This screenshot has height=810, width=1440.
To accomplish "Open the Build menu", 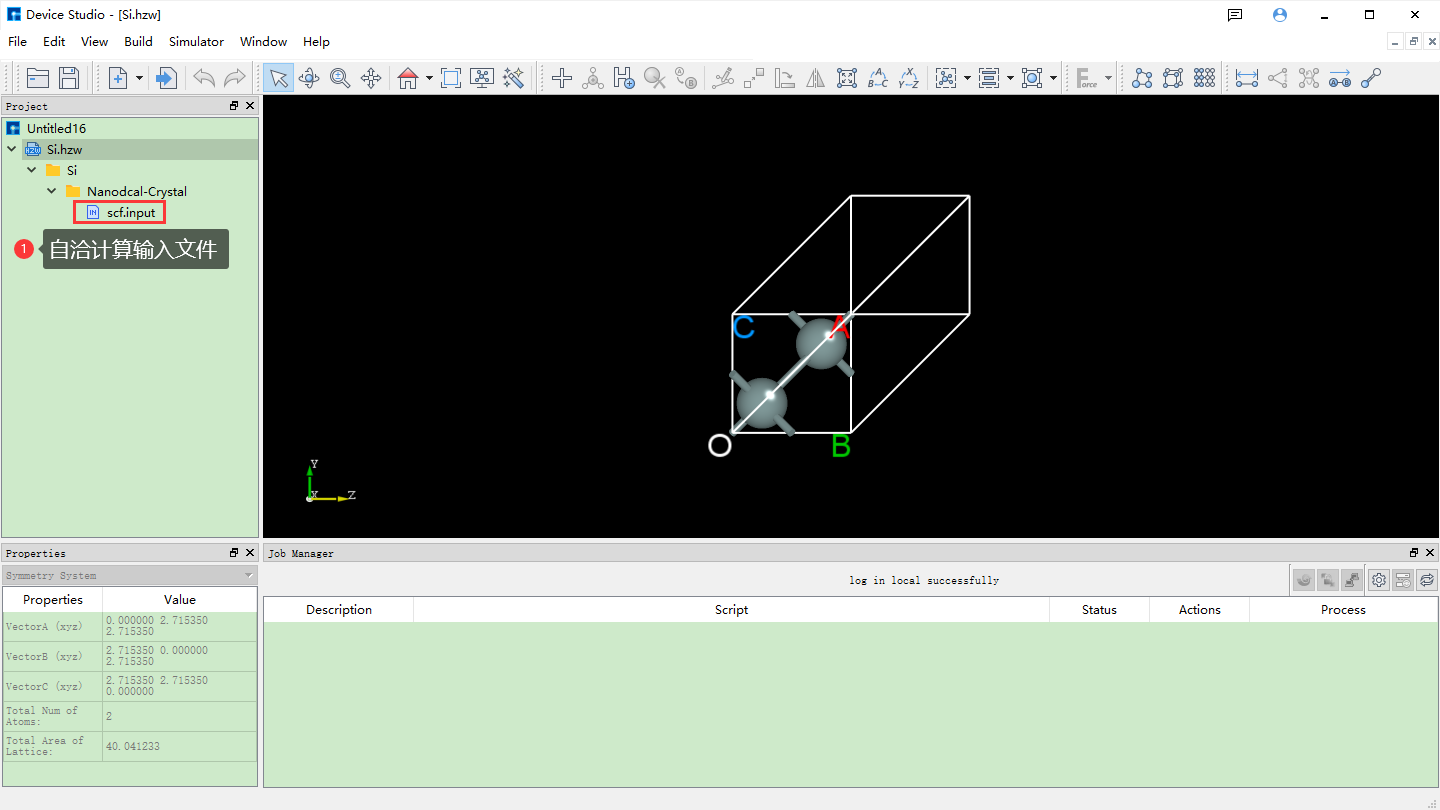I will click(x=138, y=42).
